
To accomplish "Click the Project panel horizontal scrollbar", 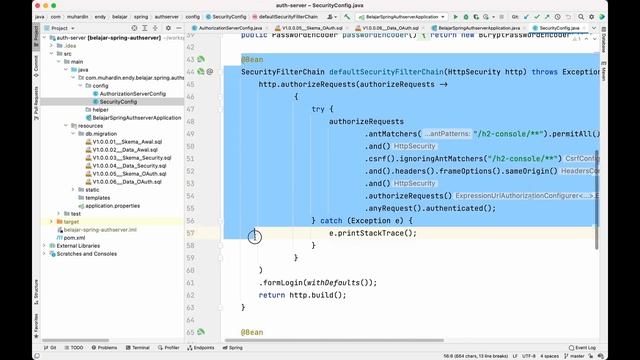I will tap(75, 340).
